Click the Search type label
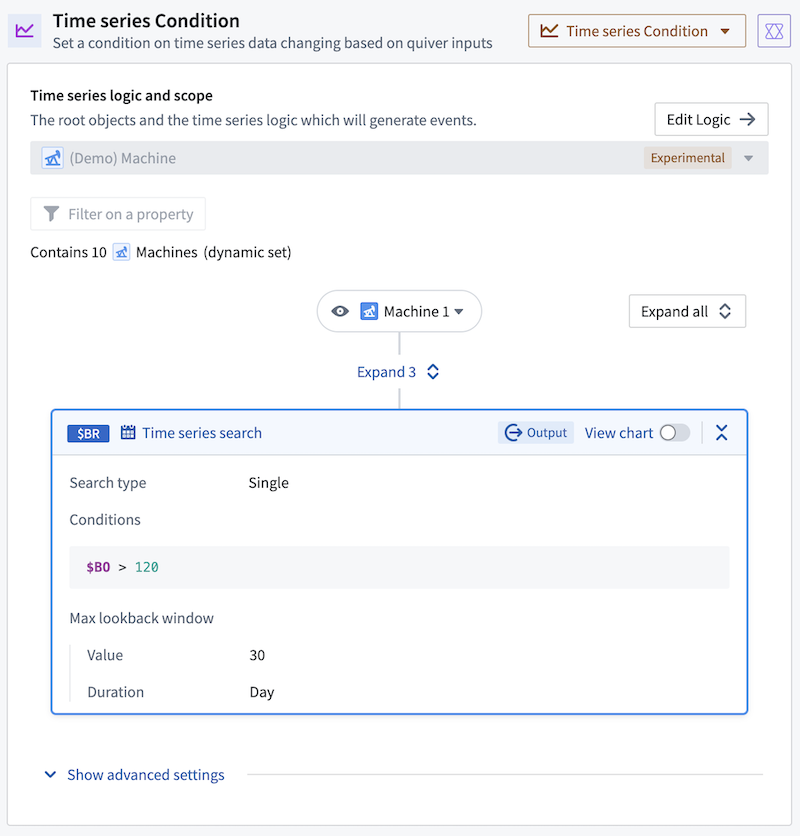This screenshot has width=800, height=836. [x=108, y=483]
